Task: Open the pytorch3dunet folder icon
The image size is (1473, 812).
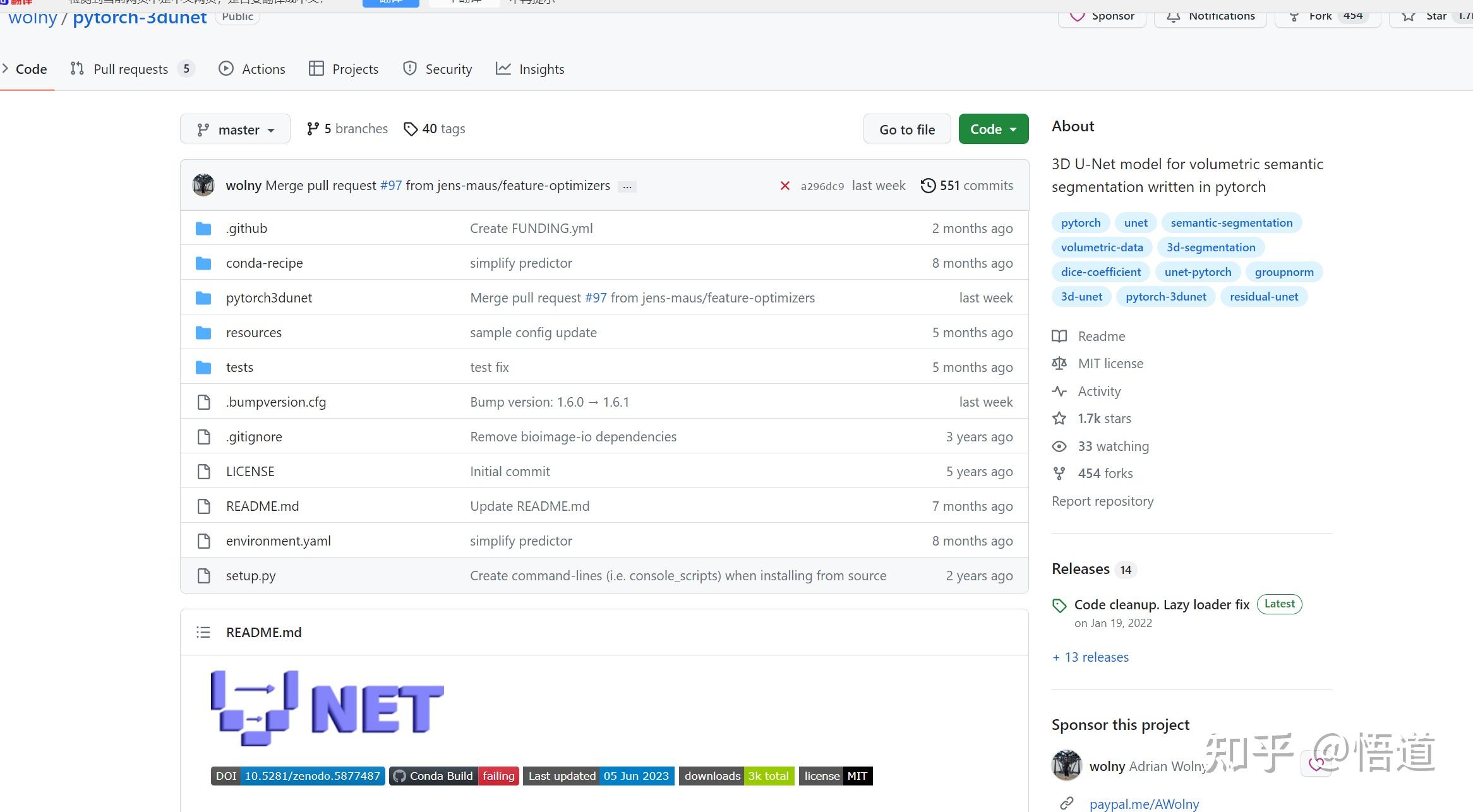Action: pos(203,298)
